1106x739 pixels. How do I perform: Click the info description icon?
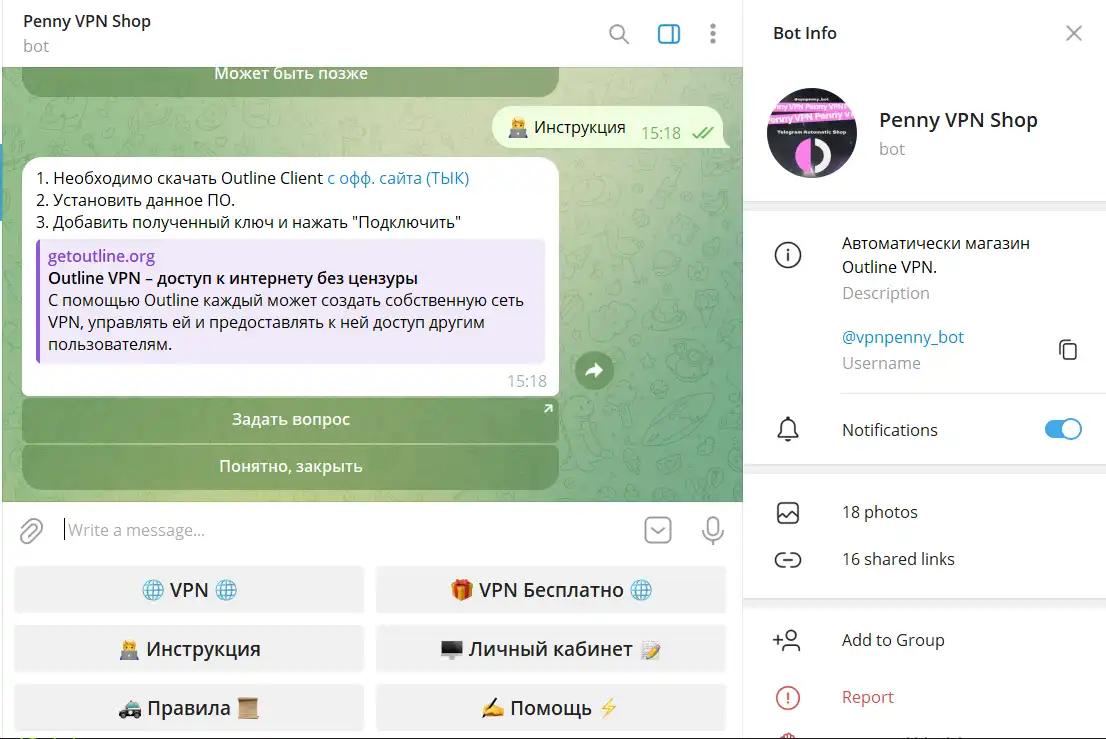[x=788, y=255]
